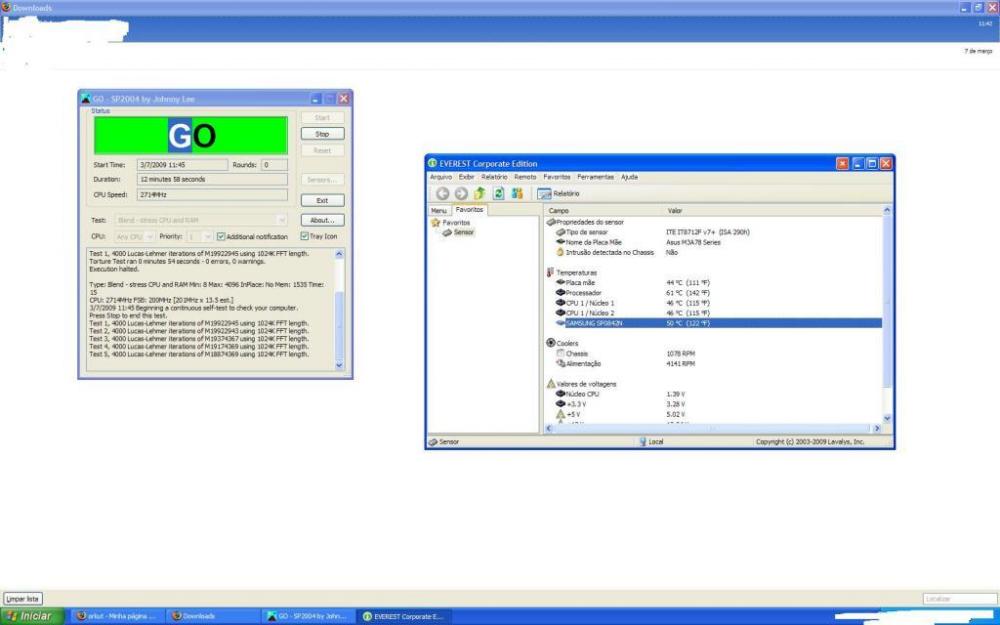Click the About... button in SP2004
This screenshot has width=1000, height=625.
[322, 220]
